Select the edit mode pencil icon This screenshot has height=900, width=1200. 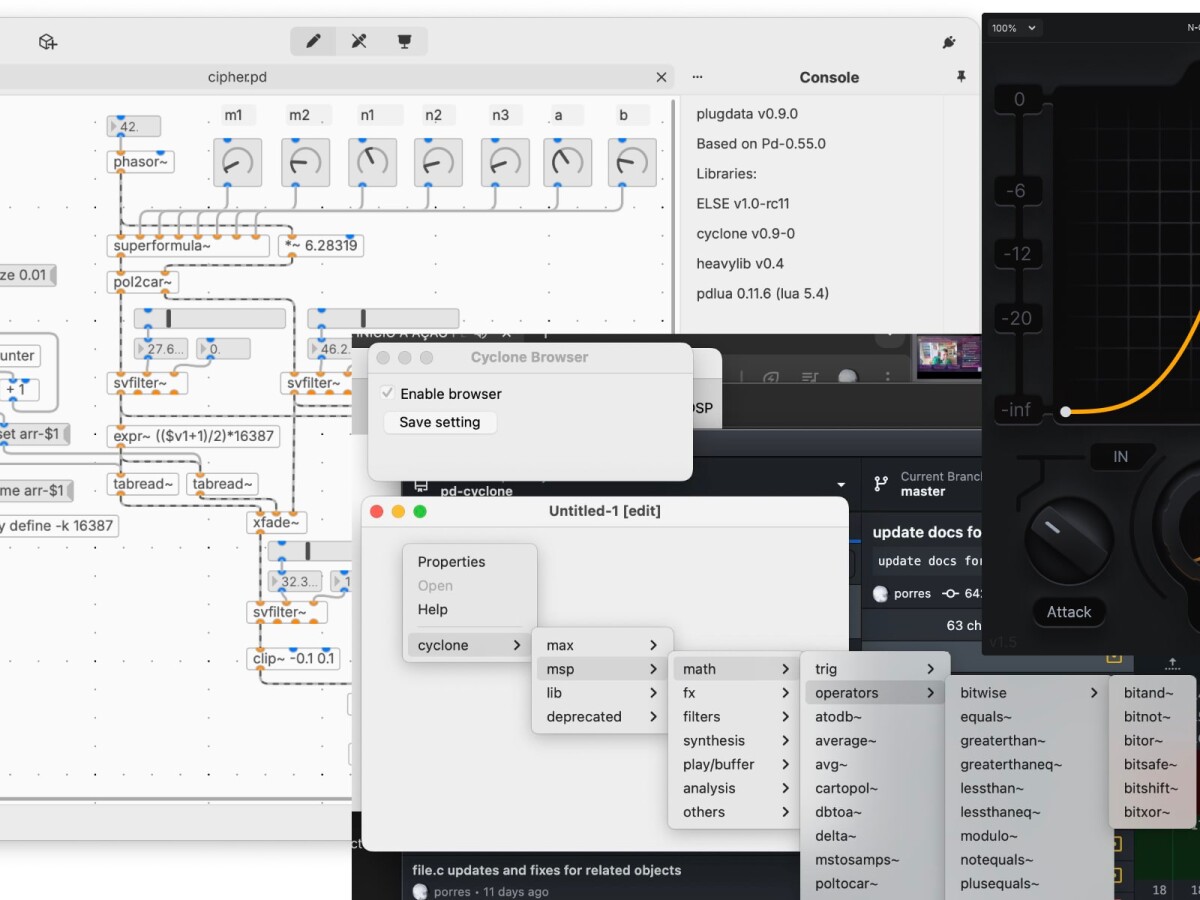tap(314, 41)
